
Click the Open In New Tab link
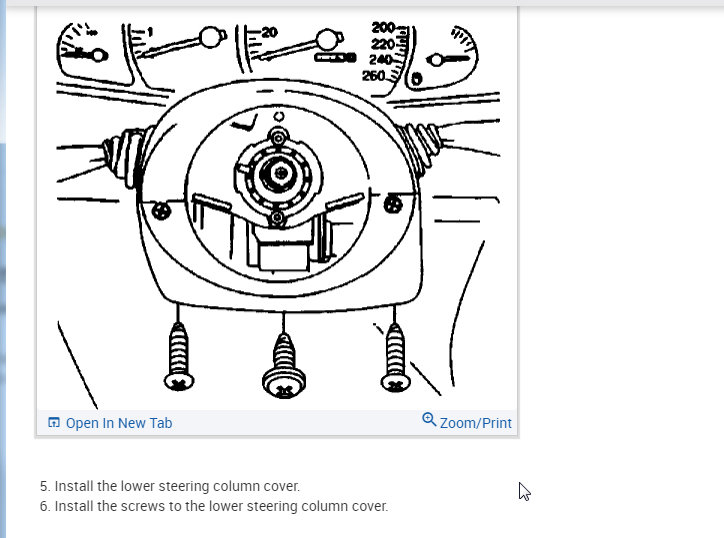(x=119, y=423)
